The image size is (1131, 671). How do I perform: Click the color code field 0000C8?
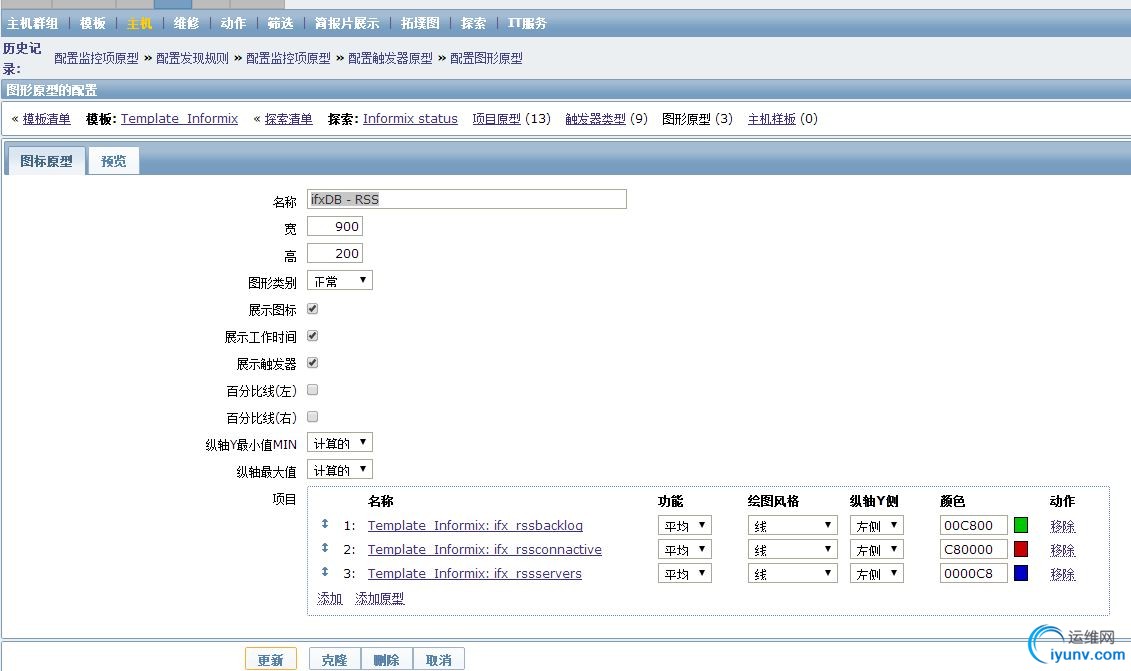click(974, 574)
